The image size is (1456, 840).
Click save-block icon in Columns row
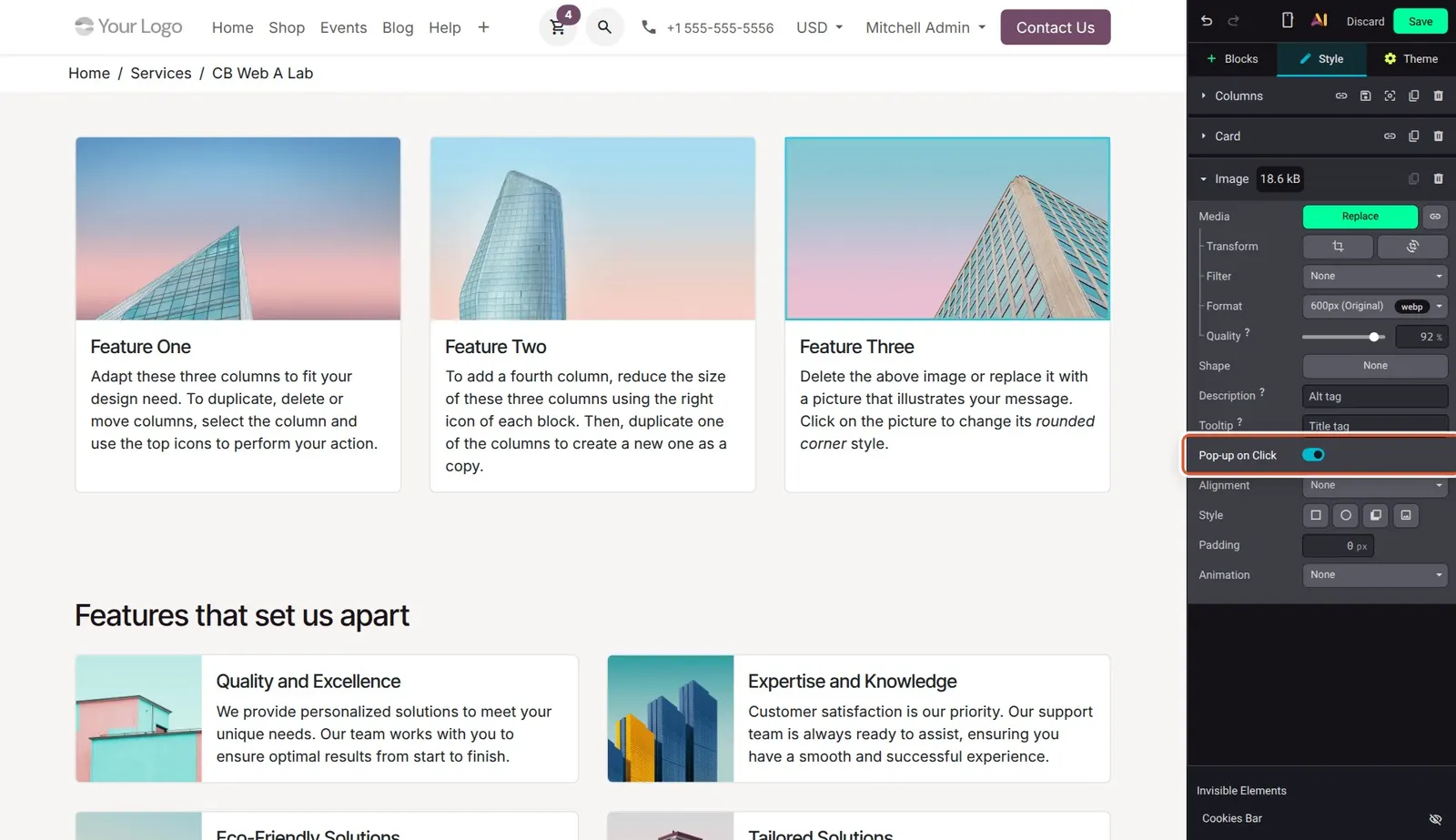click(x=1366, y=96)
